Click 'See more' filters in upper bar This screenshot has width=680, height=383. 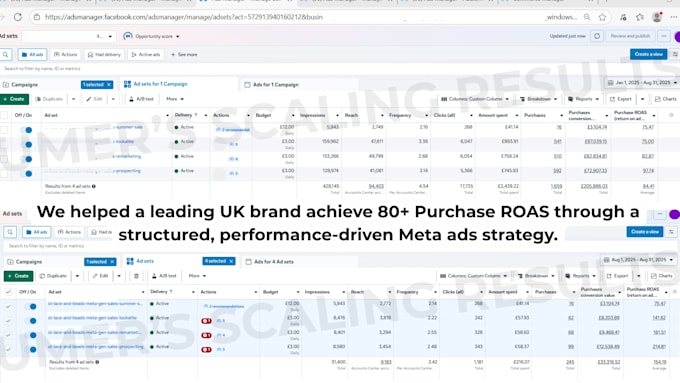[184, 55]
